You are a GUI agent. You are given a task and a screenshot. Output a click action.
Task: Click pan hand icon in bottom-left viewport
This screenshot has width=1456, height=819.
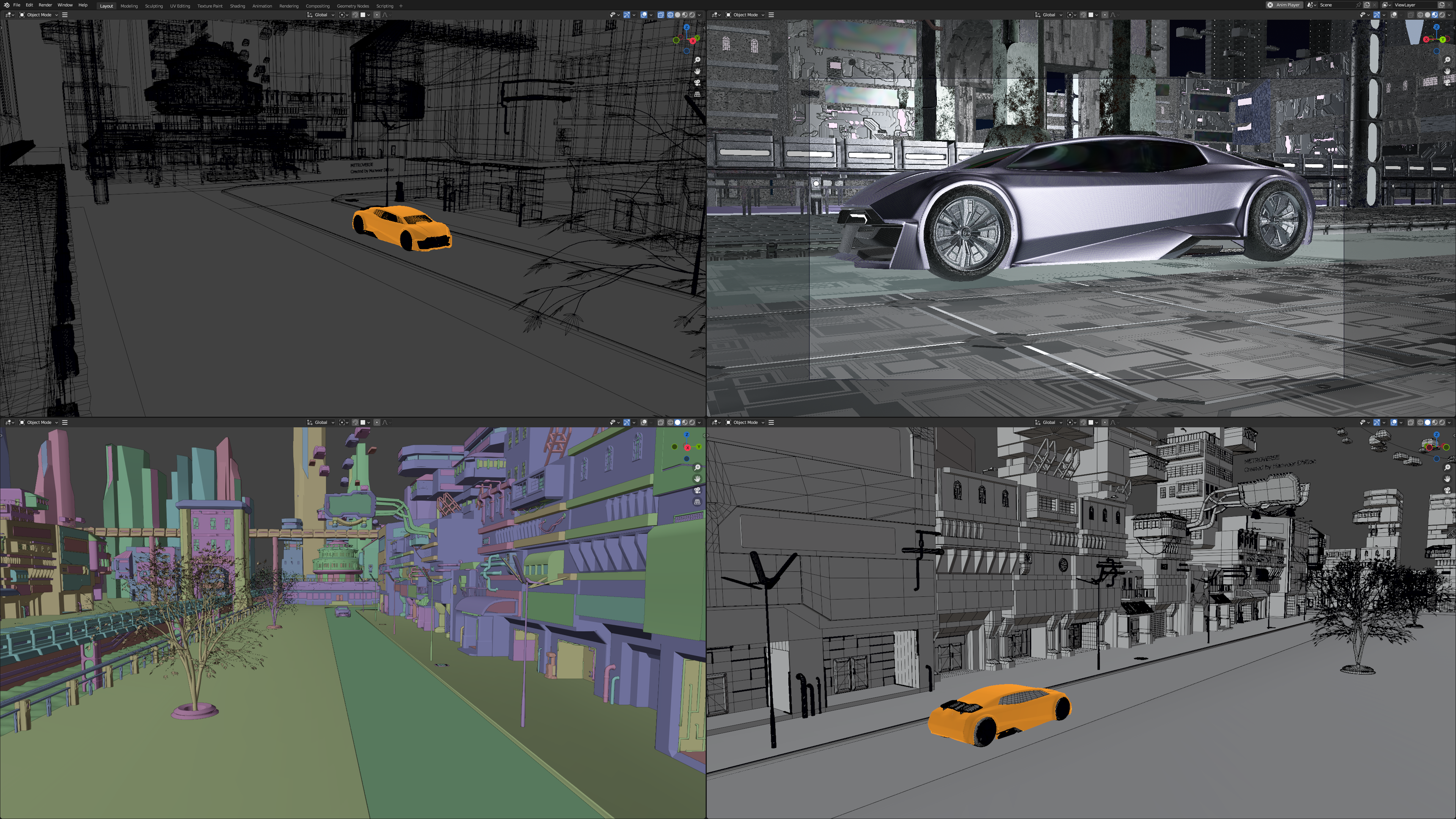click(698, 479)
